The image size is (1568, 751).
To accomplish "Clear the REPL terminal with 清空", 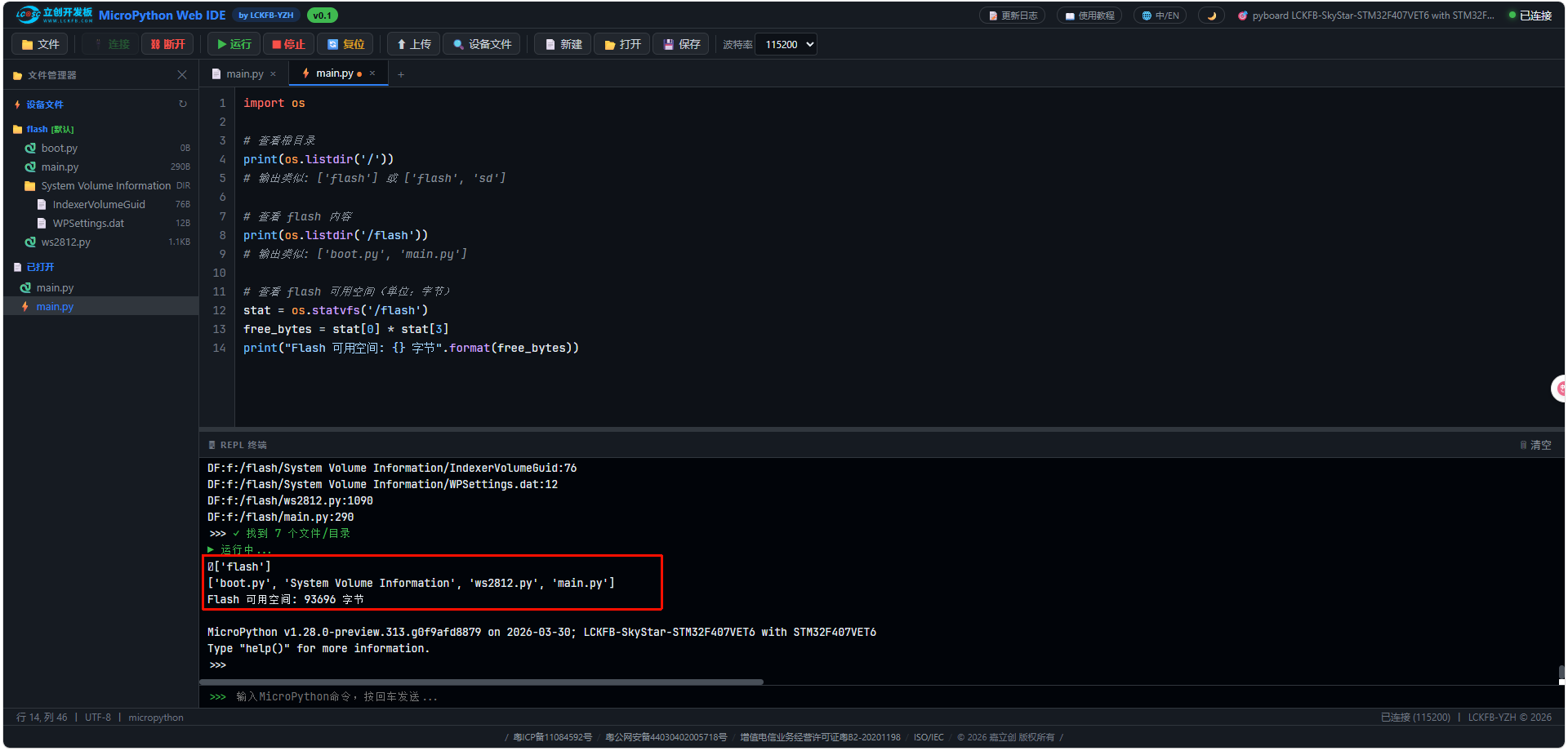I will click(x=1535, y=445).
